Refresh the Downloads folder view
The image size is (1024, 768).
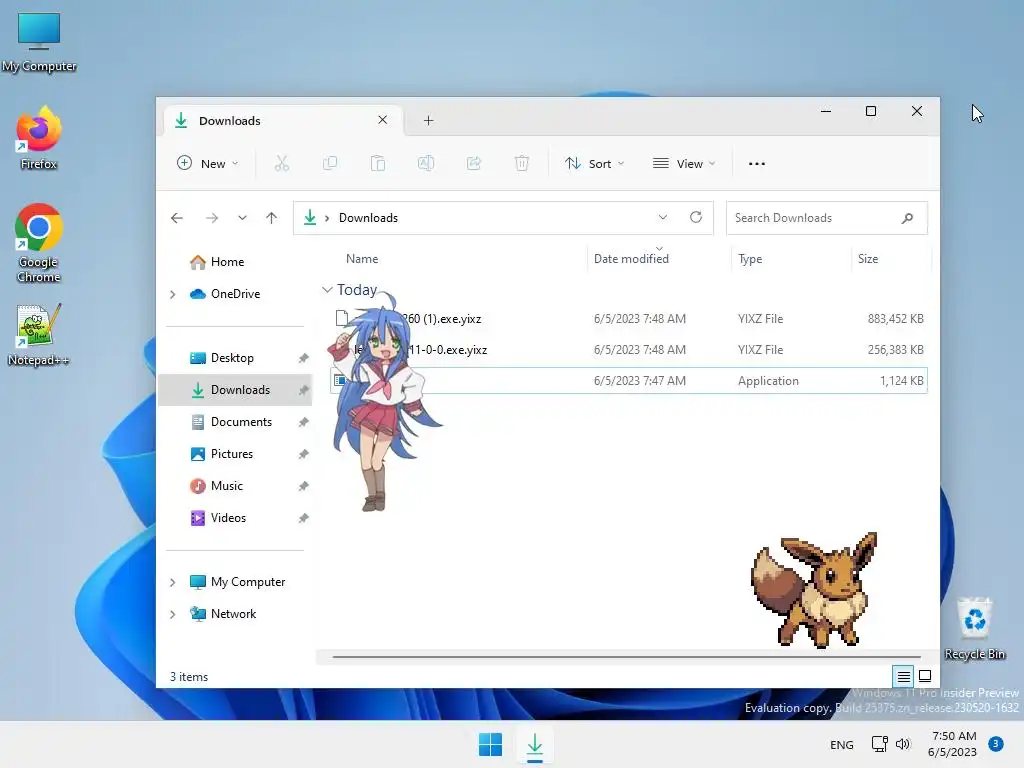coord(696,217)
